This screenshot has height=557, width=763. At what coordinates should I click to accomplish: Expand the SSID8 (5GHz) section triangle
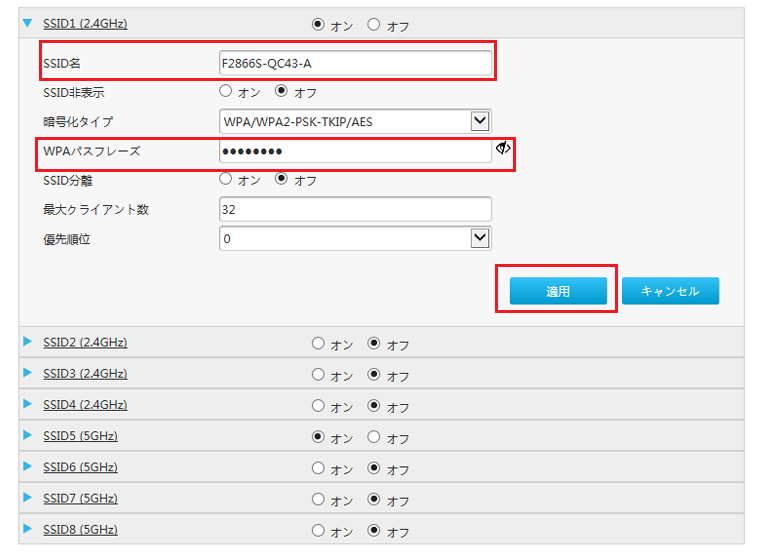click(27, 528)
